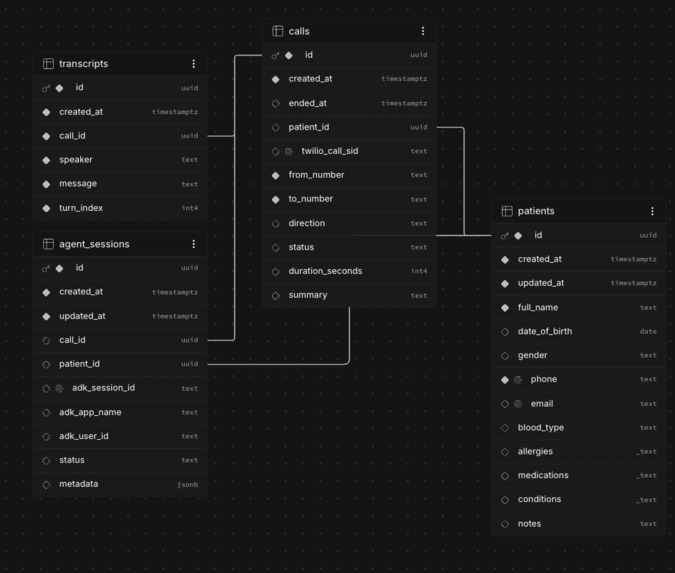Click the hollow diamond beside summary
The image size is (675, 573).
276,296
